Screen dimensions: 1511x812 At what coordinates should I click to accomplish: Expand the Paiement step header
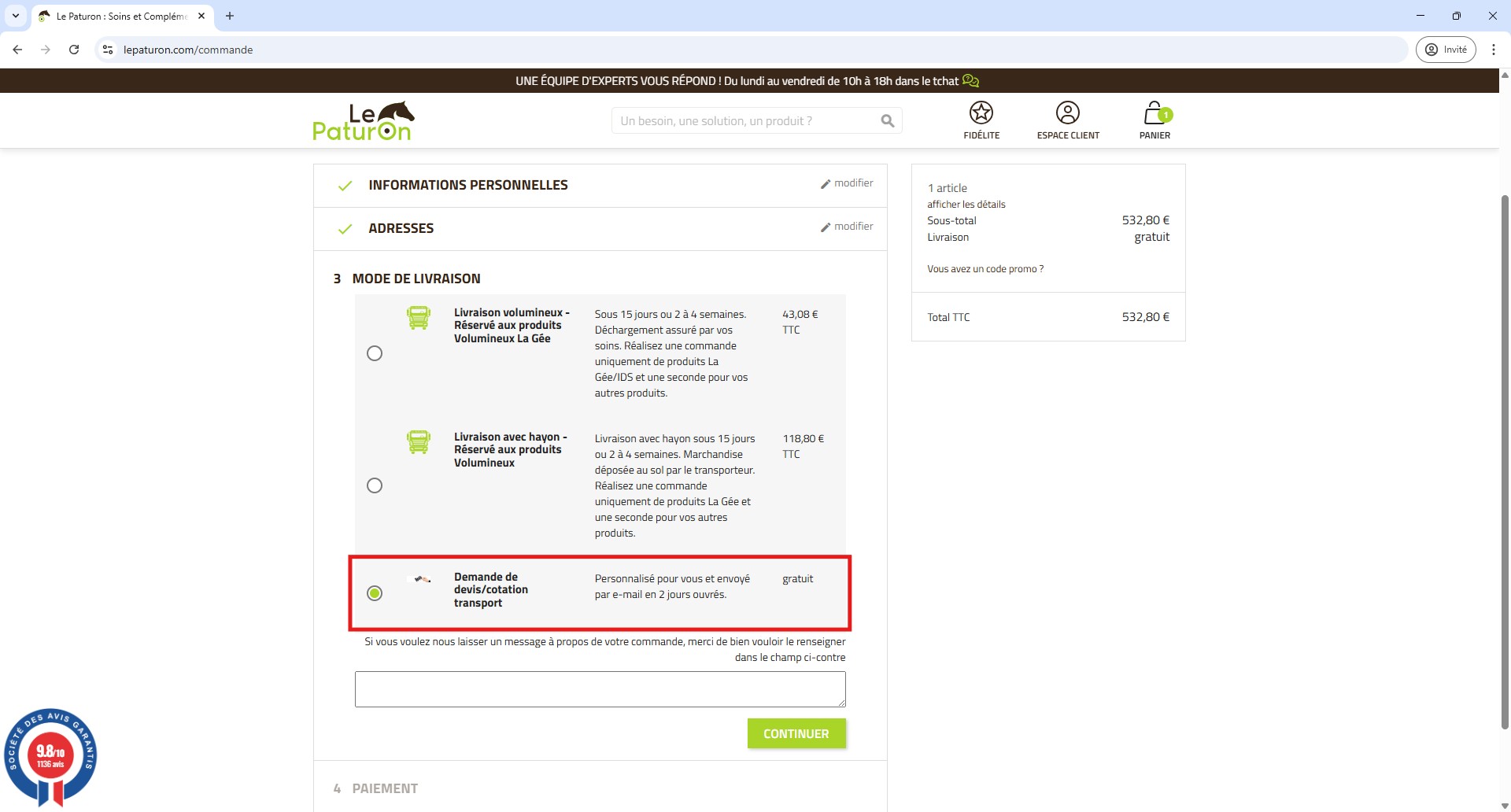pyautogui.click(x=385, y=788)
